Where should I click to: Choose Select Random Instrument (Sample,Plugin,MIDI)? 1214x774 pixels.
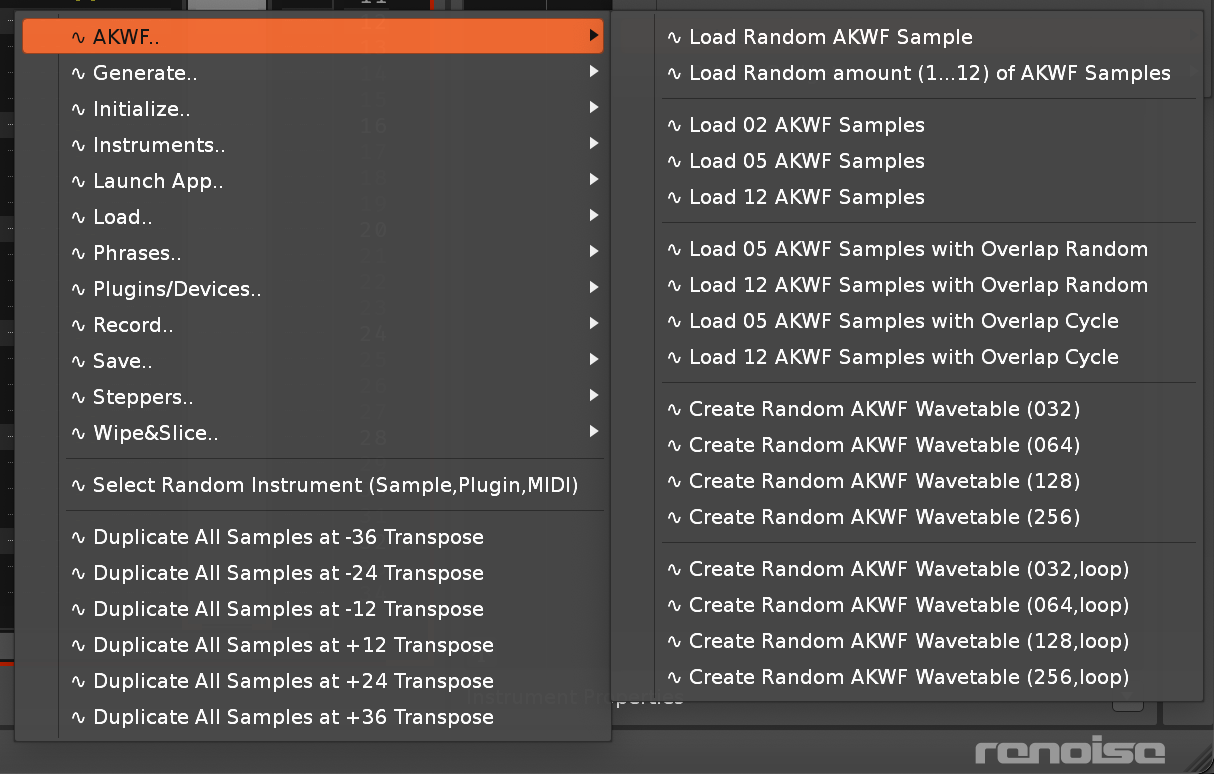coord(312,485)
